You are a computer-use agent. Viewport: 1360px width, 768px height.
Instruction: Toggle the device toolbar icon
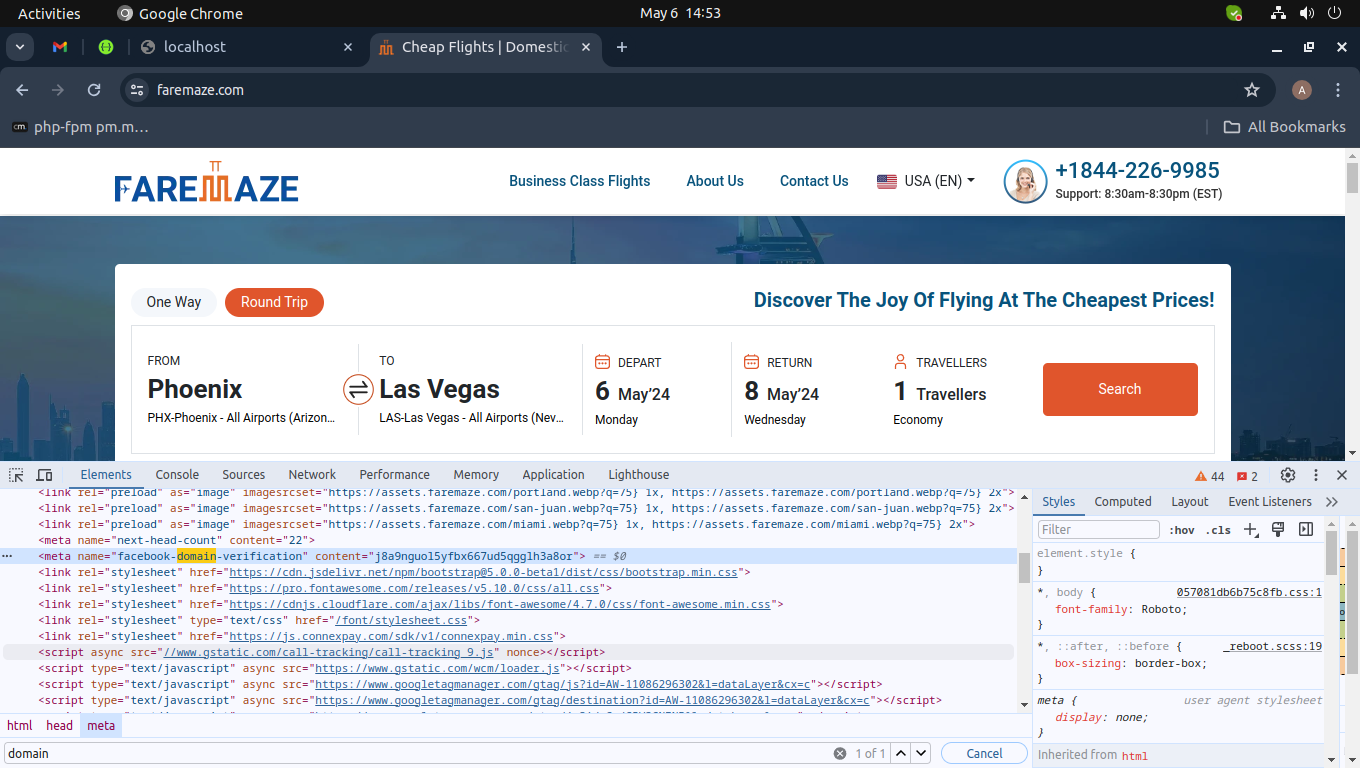[x=44, y=475]
